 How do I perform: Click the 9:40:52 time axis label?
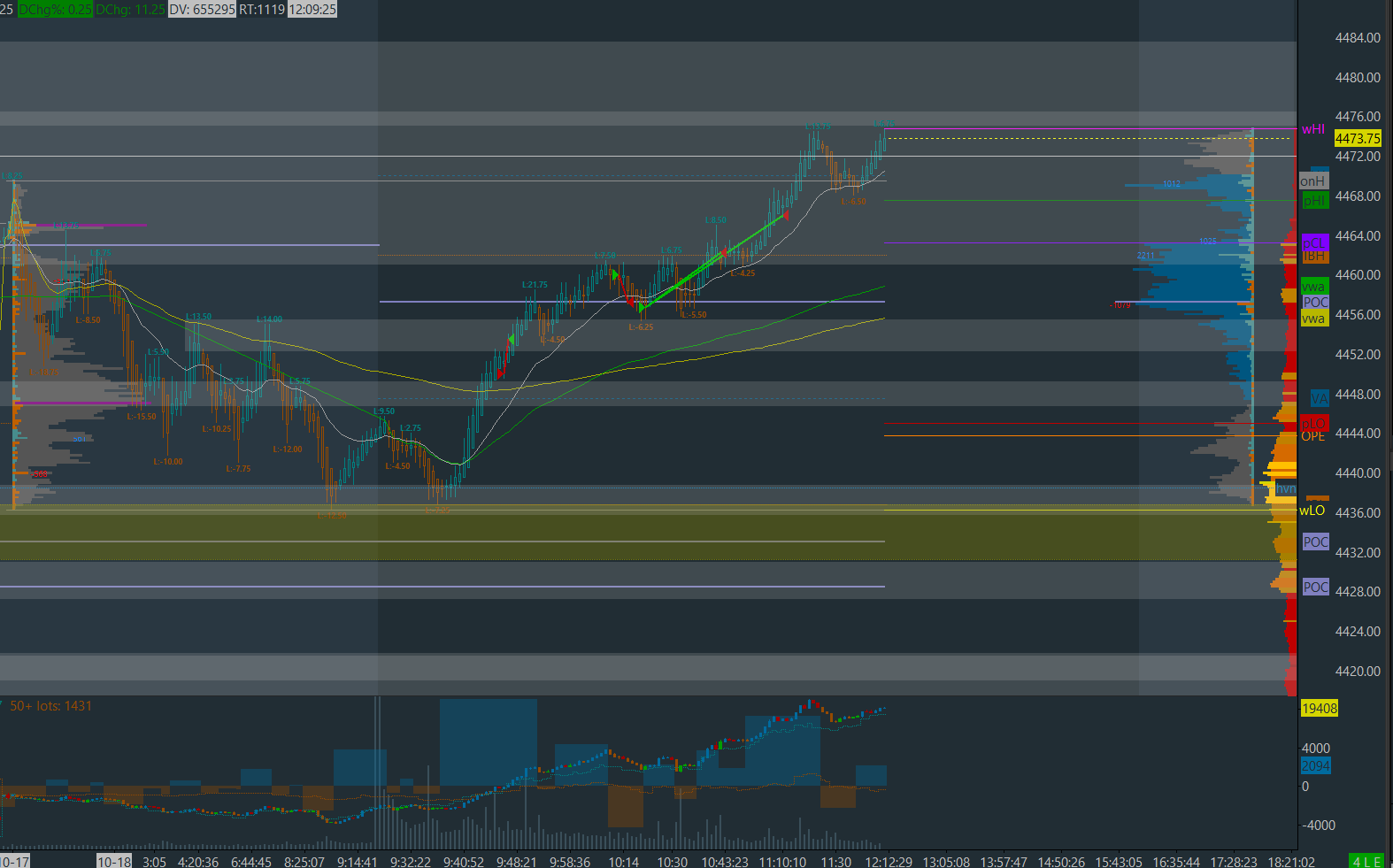coord(464,862)
